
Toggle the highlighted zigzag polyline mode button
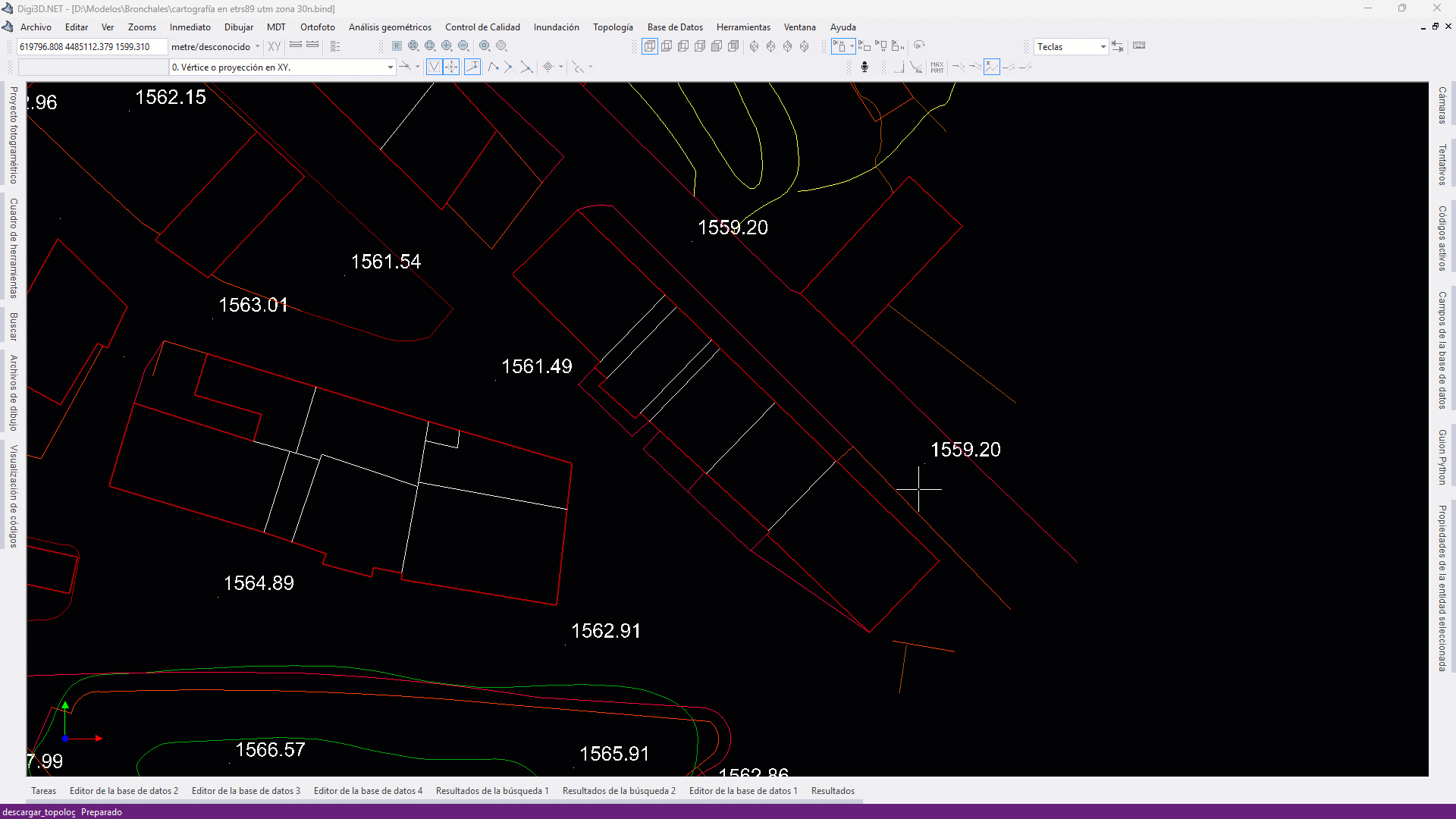992,67
